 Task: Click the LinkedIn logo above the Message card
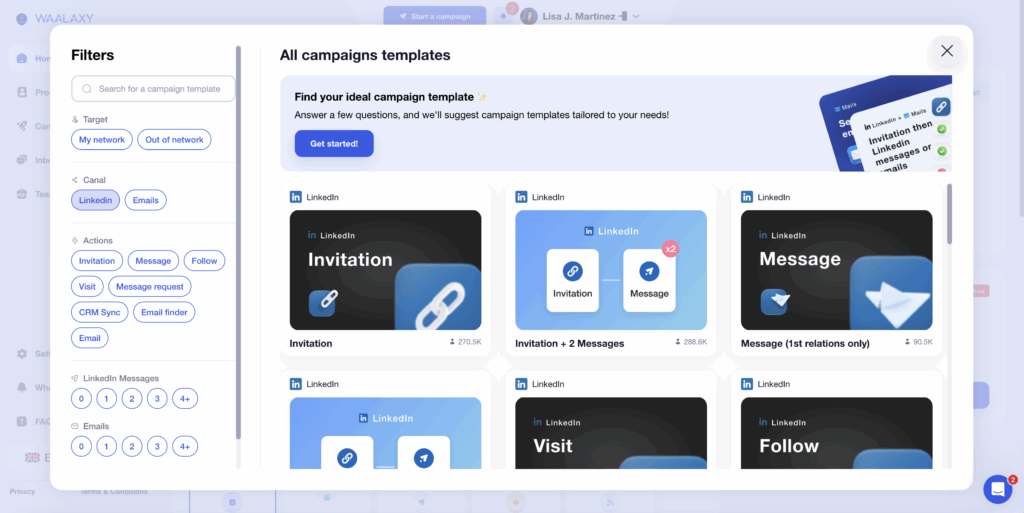tap(747, 197)
